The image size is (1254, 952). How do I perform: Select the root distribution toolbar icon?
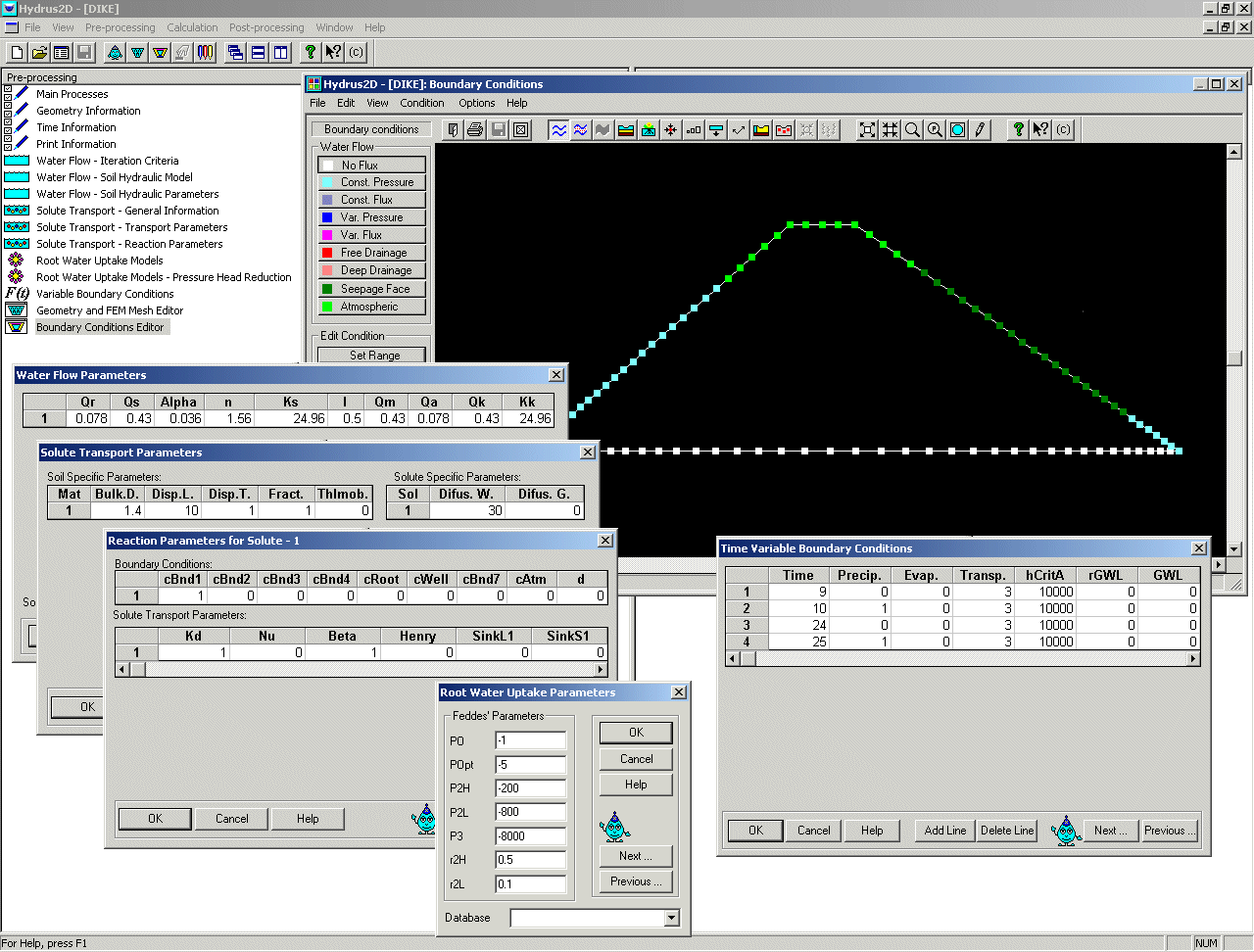point(649,129)
